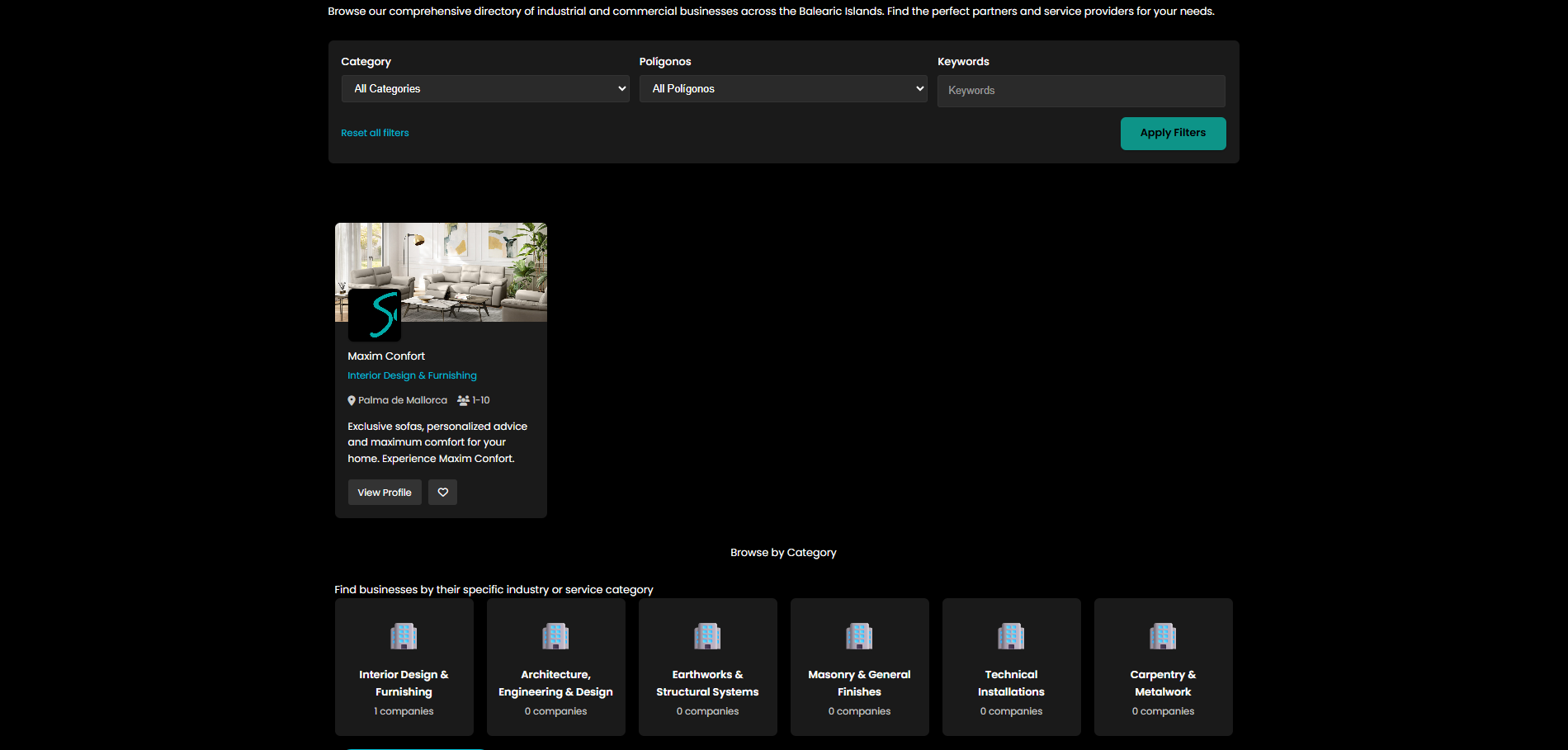1568x750 pixels.
Task: Toggle favorite heart for Maxim Confort
Action: (x=442, y=493)
